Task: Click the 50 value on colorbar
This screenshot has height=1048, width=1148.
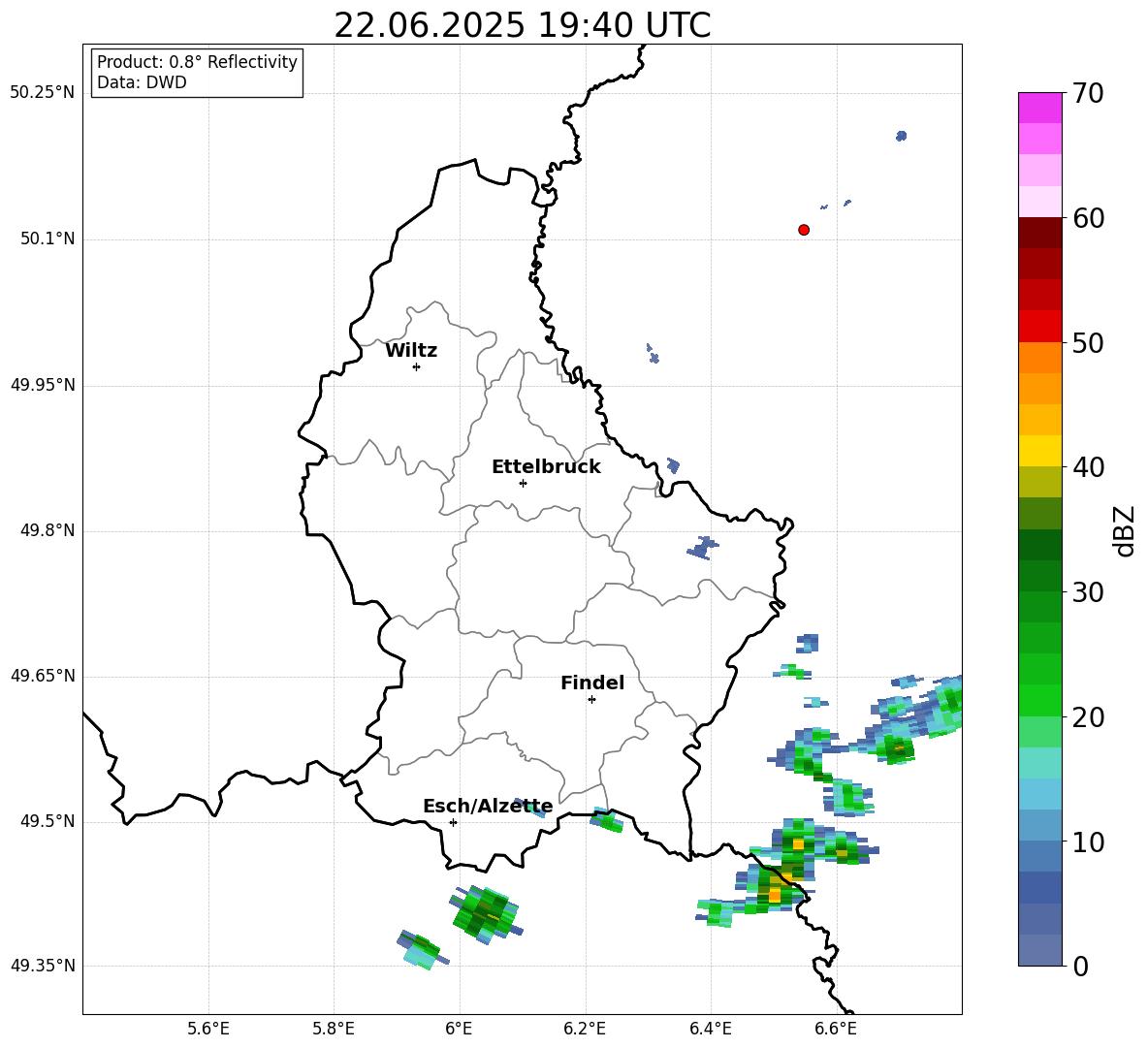Action: coord(1088,343)
